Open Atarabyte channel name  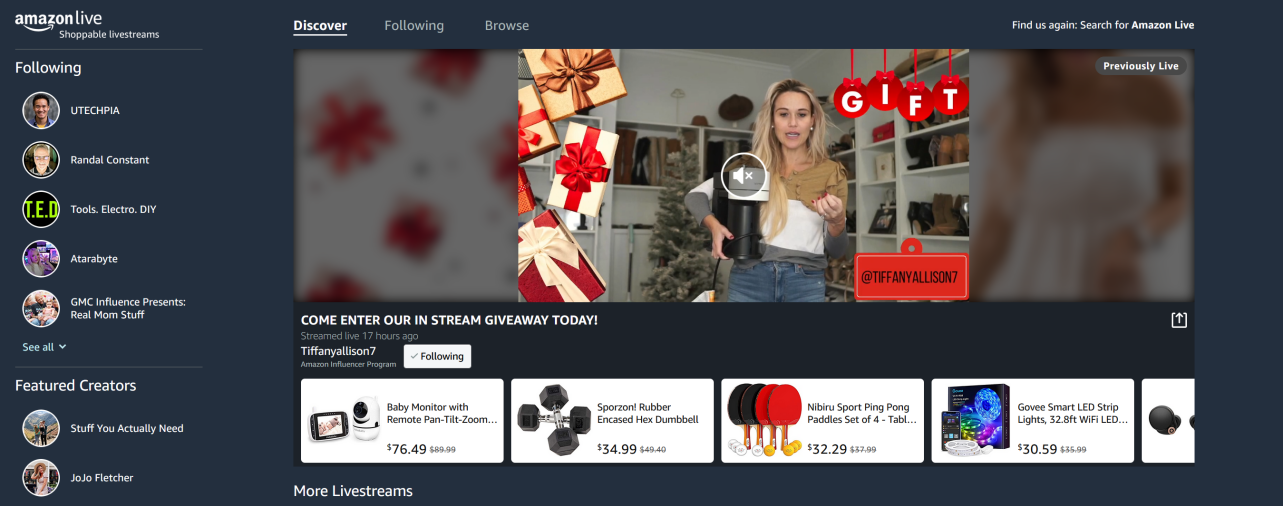pos(94,259)
